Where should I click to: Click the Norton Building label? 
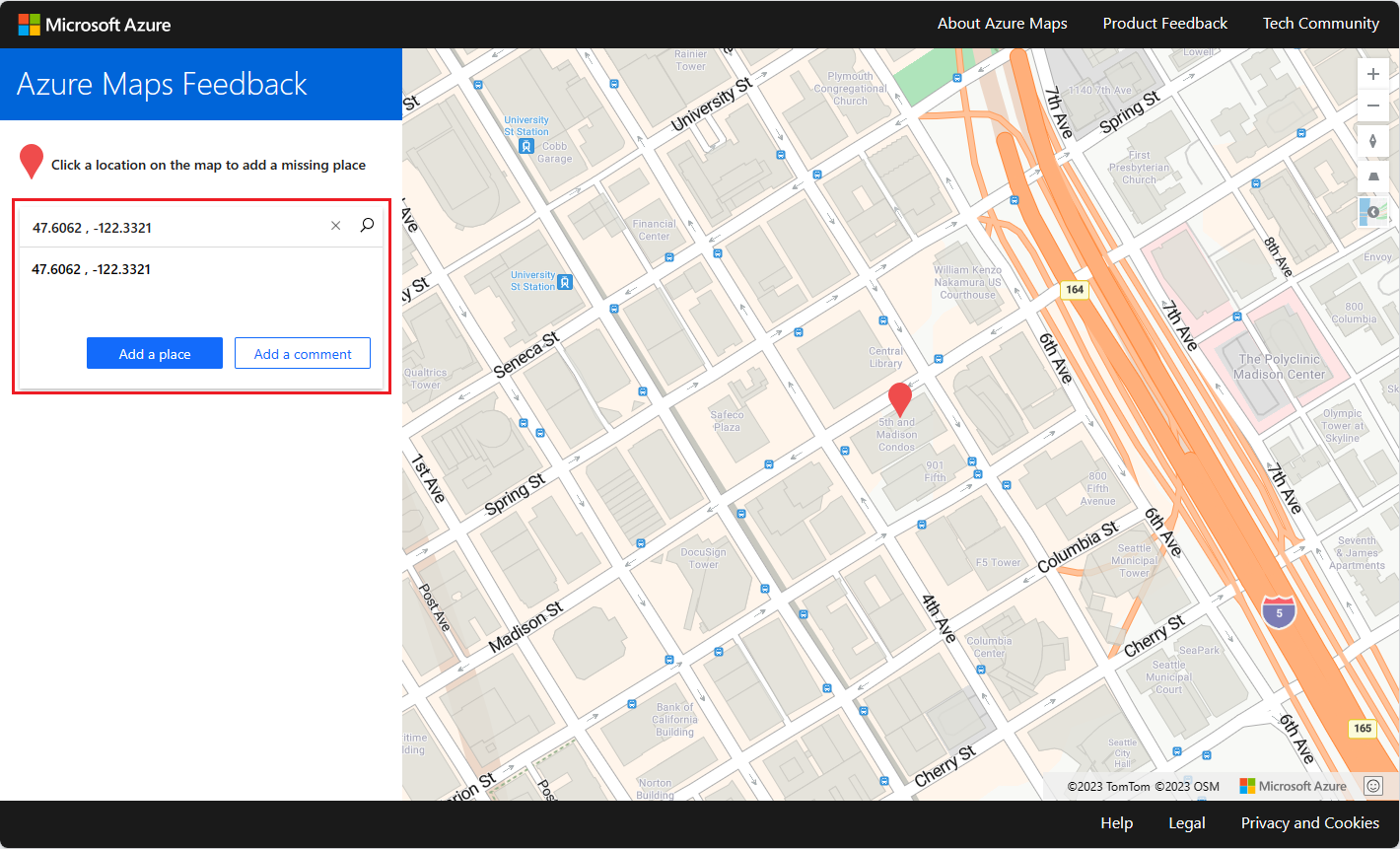655,789
